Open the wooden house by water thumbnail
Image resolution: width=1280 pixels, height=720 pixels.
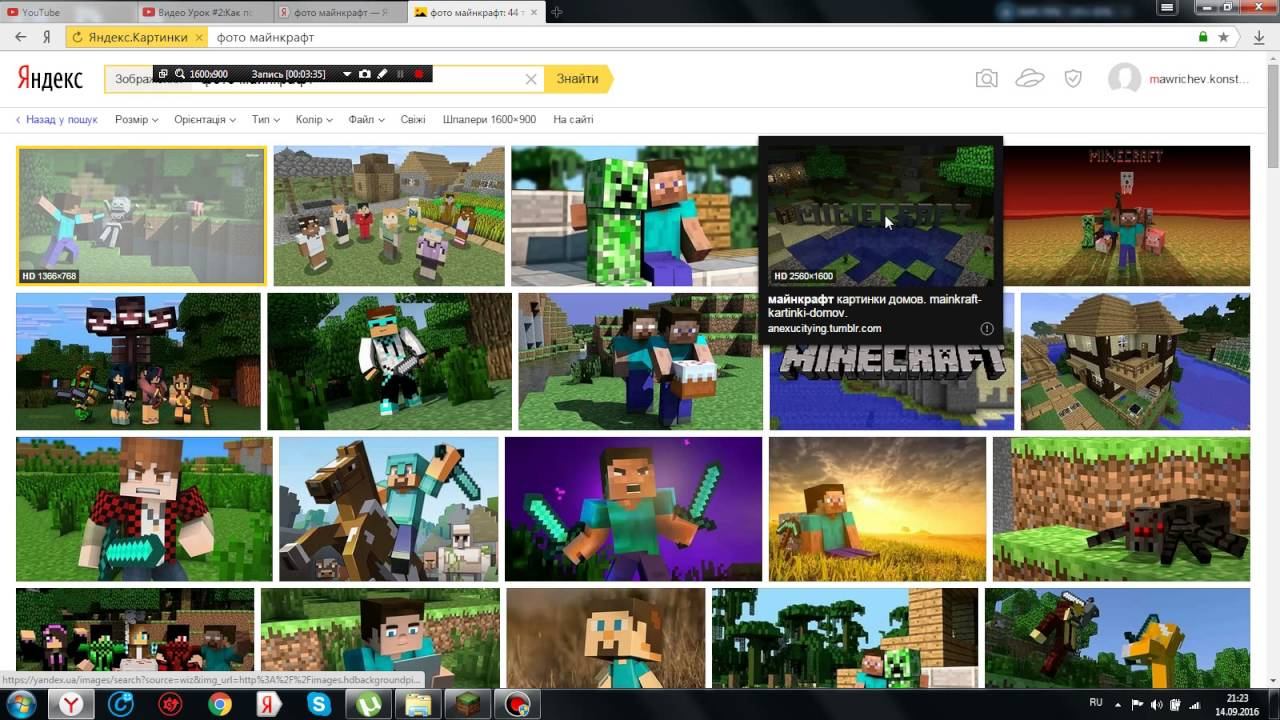pos(1135,361)
